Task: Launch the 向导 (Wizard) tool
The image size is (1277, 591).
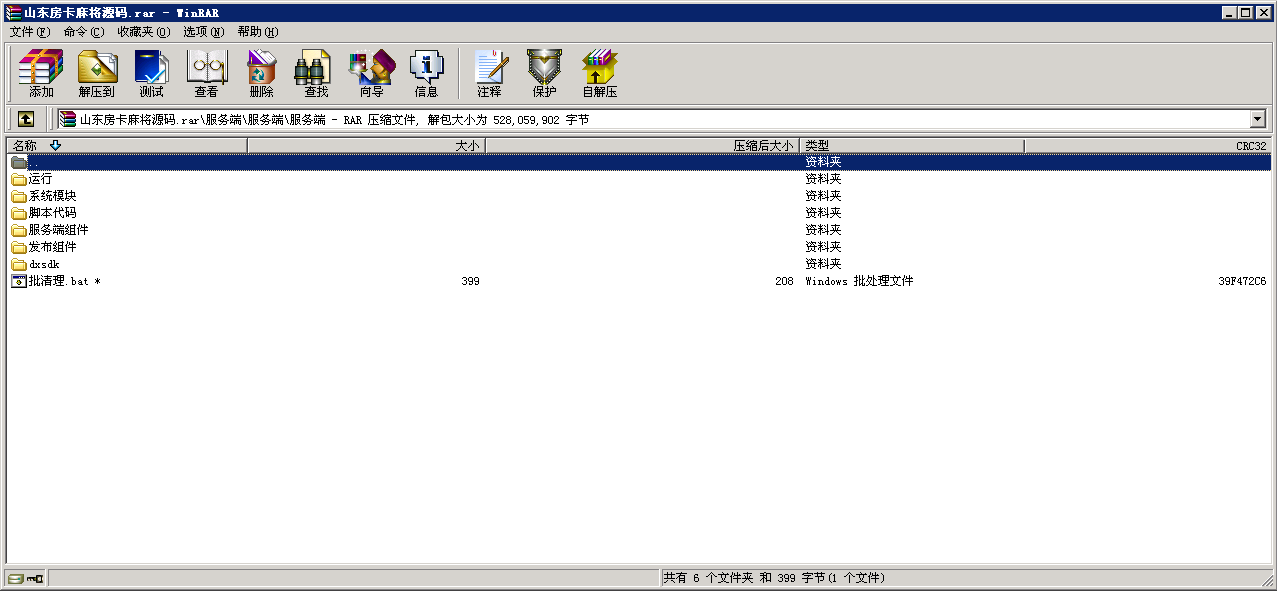Action: (371, 73)
